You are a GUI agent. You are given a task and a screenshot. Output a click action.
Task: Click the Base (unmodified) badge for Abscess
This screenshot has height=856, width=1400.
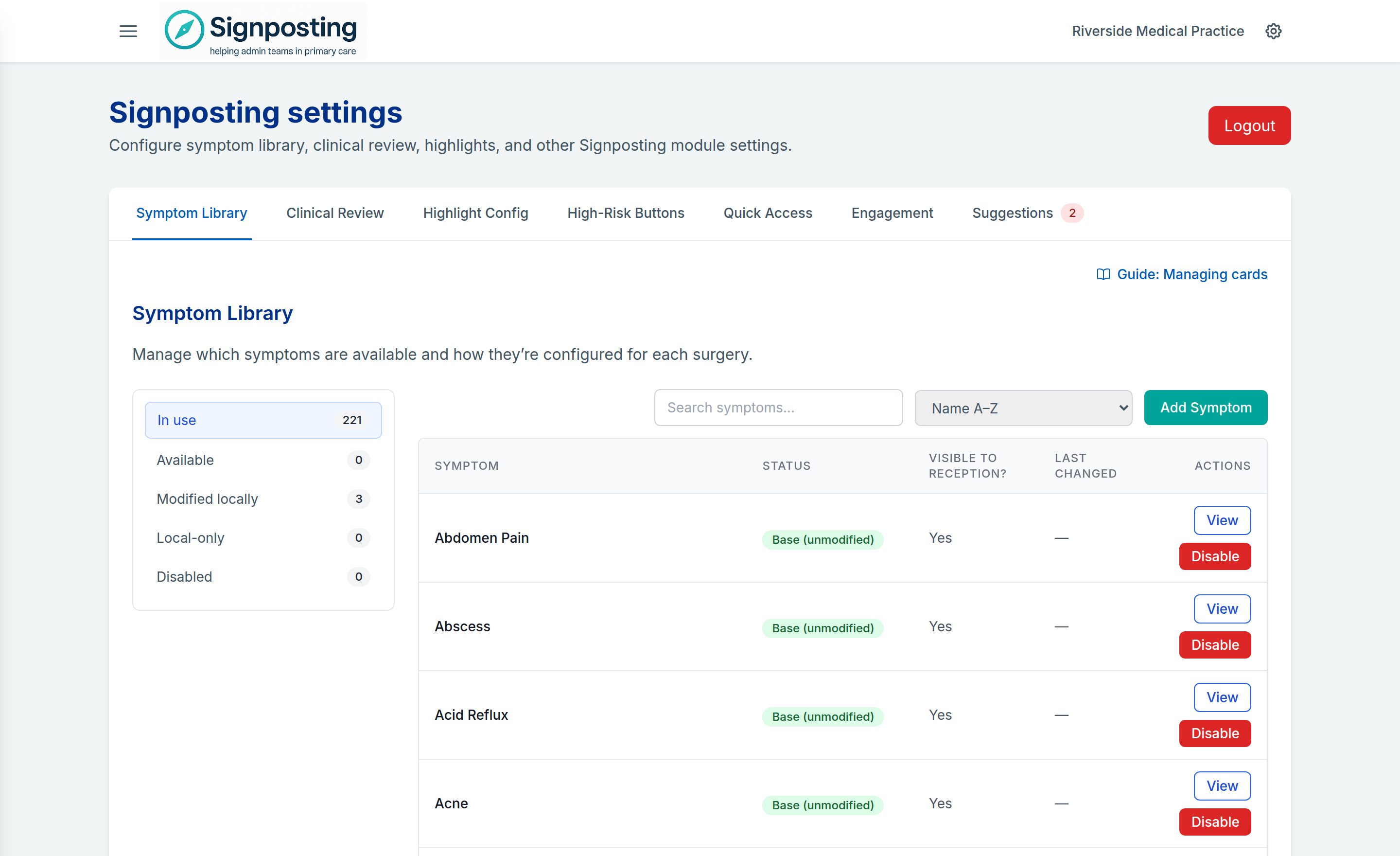(822, 628)
